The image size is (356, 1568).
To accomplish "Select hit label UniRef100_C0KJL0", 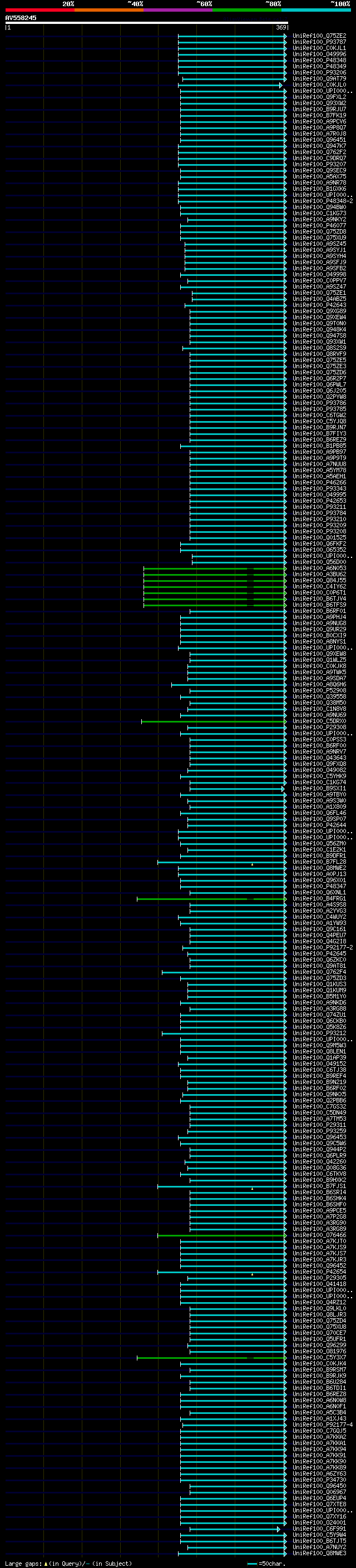I will [x=319, y=85].
